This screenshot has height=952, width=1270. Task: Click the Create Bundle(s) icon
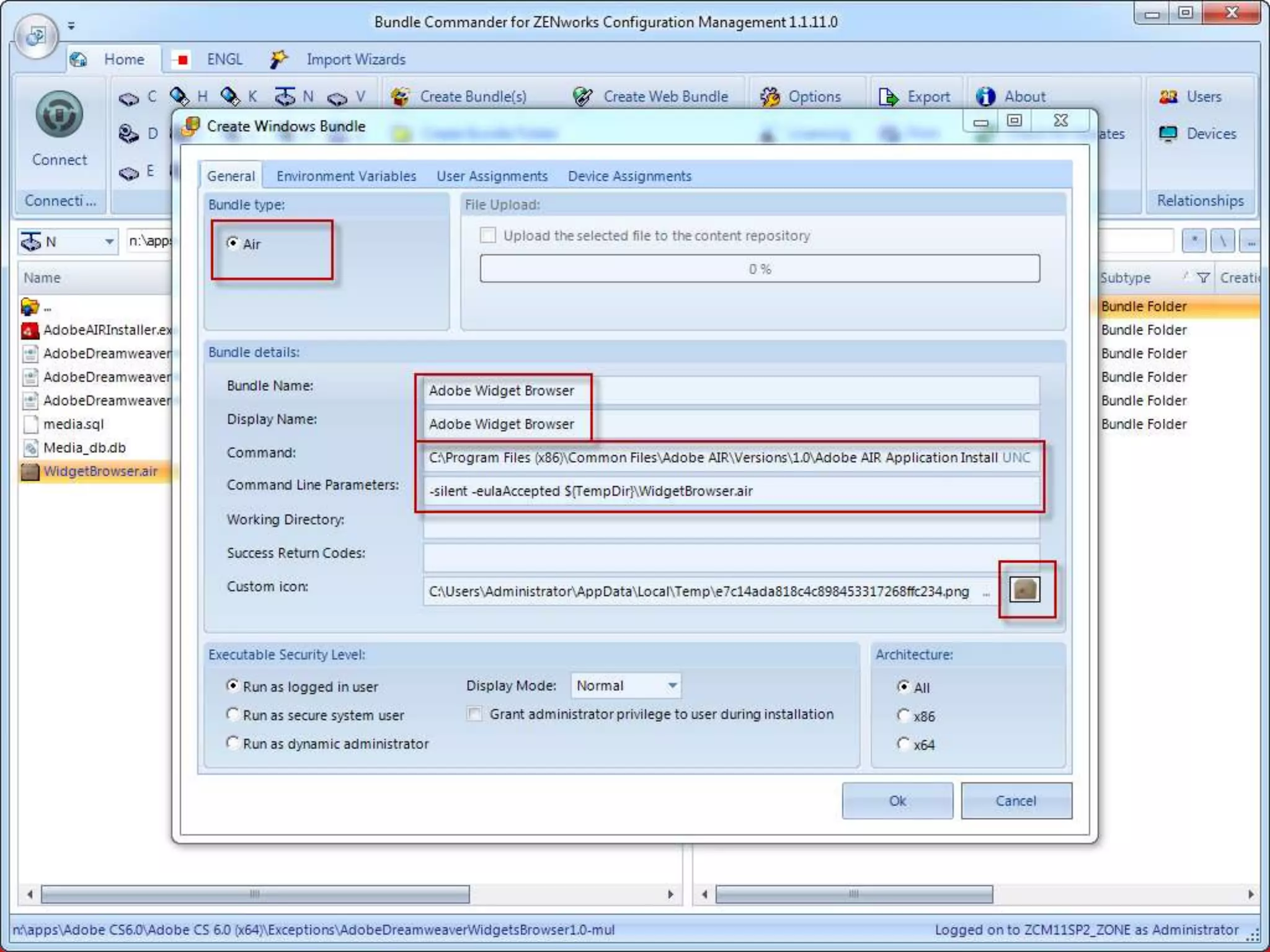tap(401, 97)
